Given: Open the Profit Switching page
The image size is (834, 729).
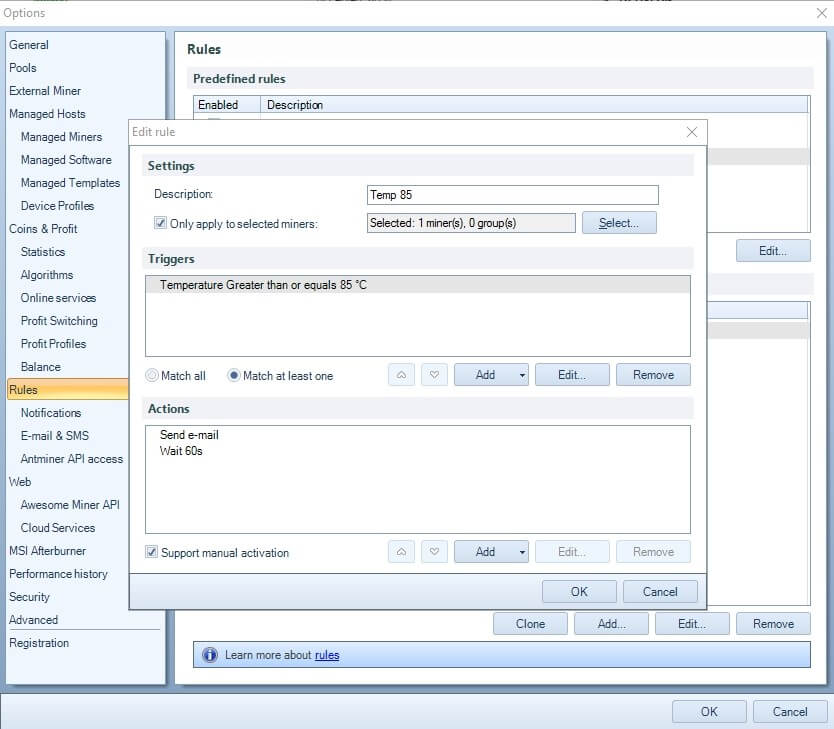Looking at the screenshot, I should coord(59,321).
